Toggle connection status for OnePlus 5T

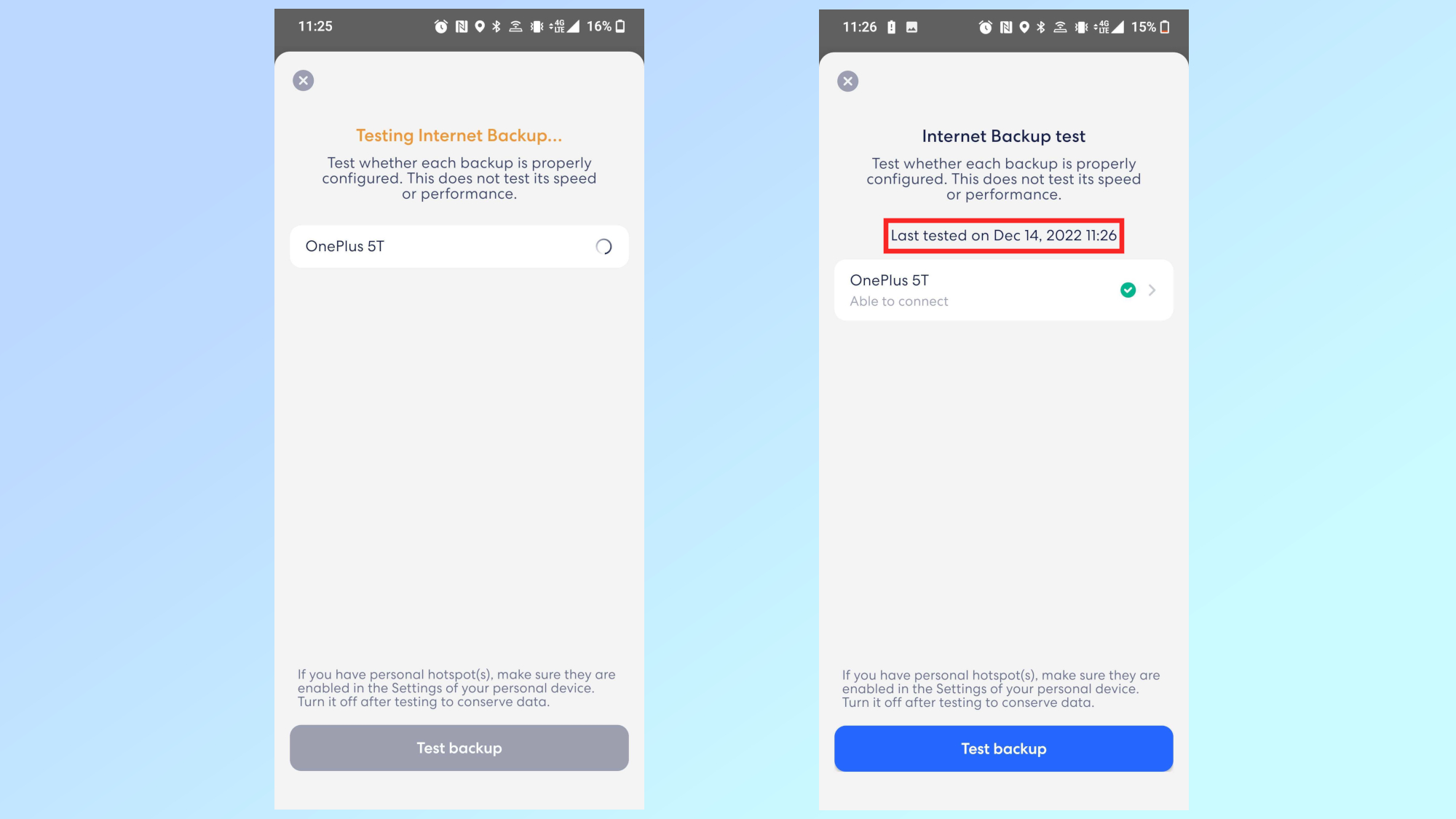(x=1127, y=289)
